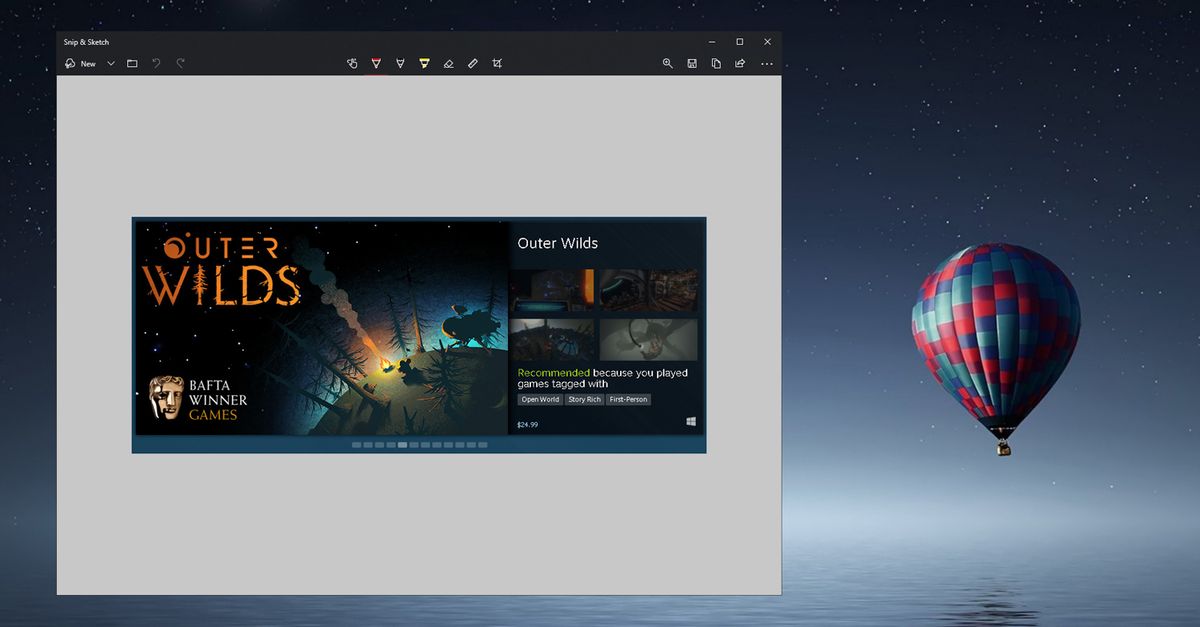Viewport: 1200px width, 627px height.
Task: Copy the snip to clipboard
Action: coord(714,62)
